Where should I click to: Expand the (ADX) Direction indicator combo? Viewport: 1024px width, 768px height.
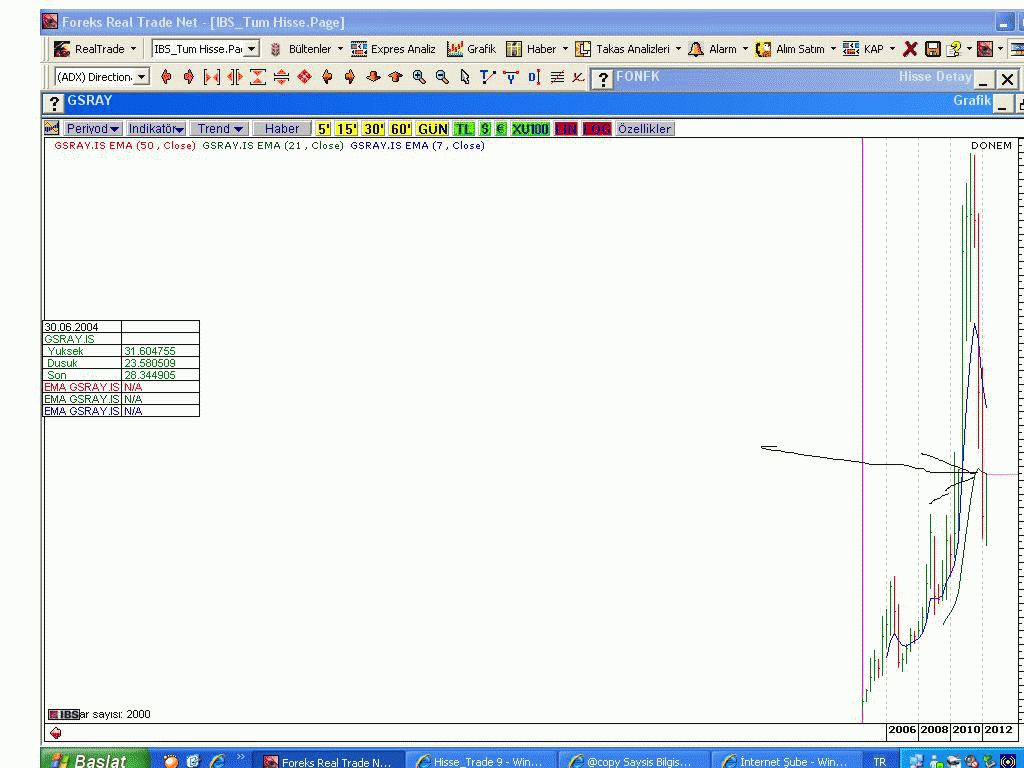pos(142,77)
